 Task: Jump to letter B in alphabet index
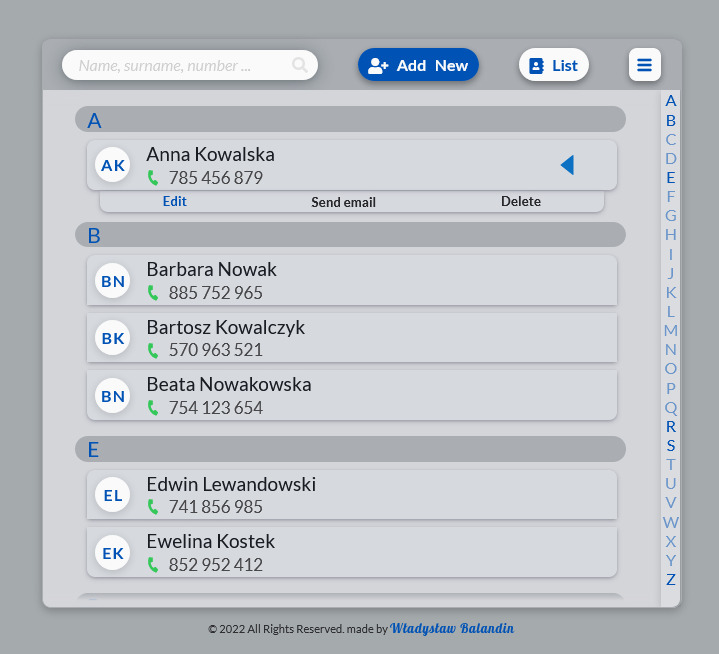tap(671, 121)
